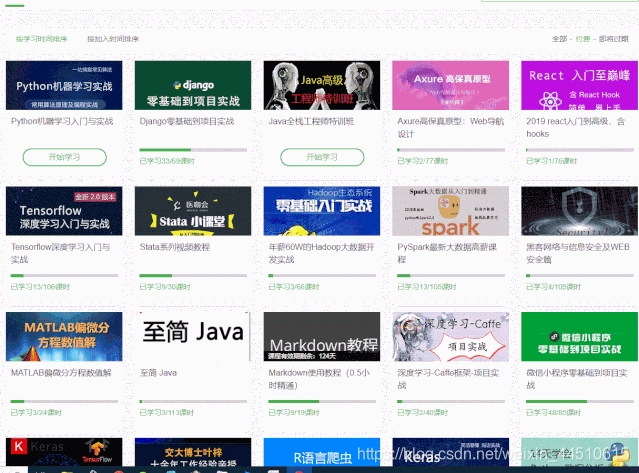The height and width of the screenshot is (473, 639).
Task: Click Django course progress bar
Action: [x=193, y=150]
